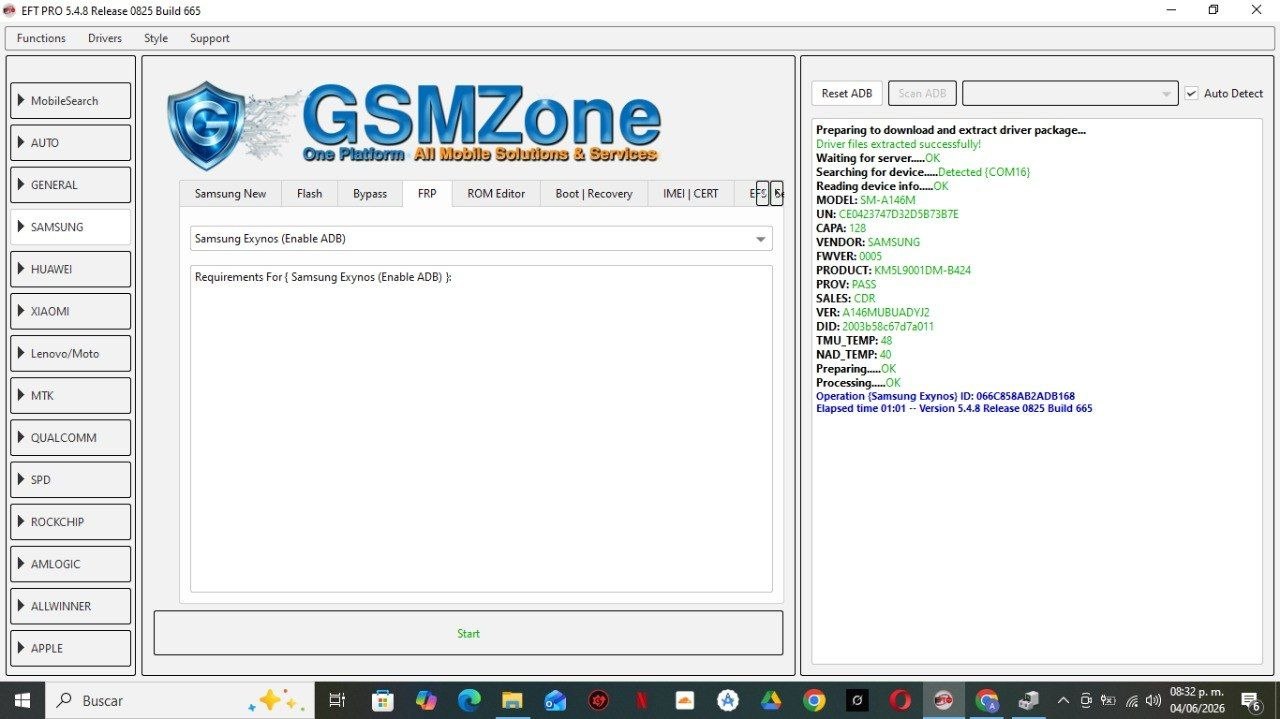This screenshot has height=719, width=1280.
Task: Expand the XIAOMI sidebar section
Action: click(x=71, y=311)
